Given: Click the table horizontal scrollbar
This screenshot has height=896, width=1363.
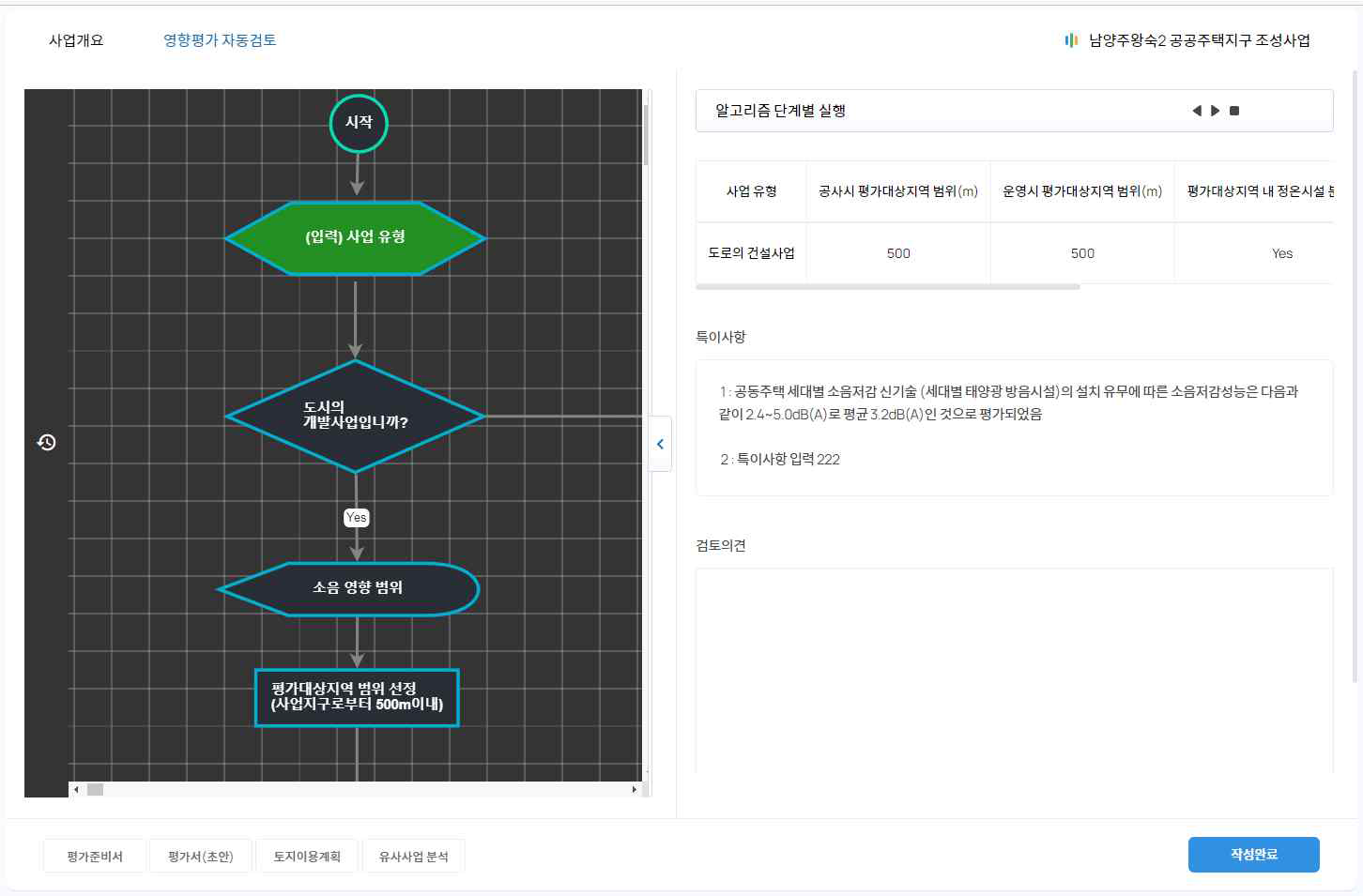Looking at the screenshot, I should [x=888, y=287].
